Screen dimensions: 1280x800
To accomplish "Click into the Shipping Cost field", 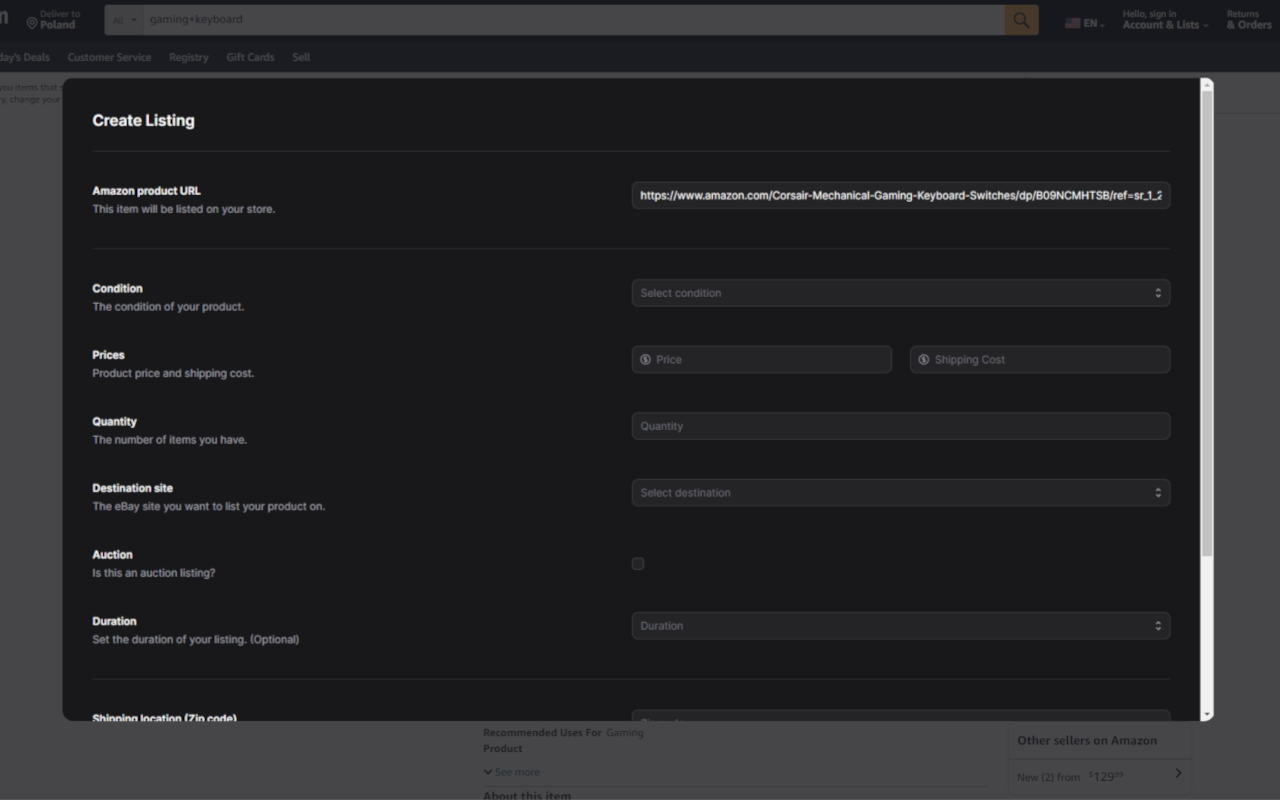I will 1040,360.
